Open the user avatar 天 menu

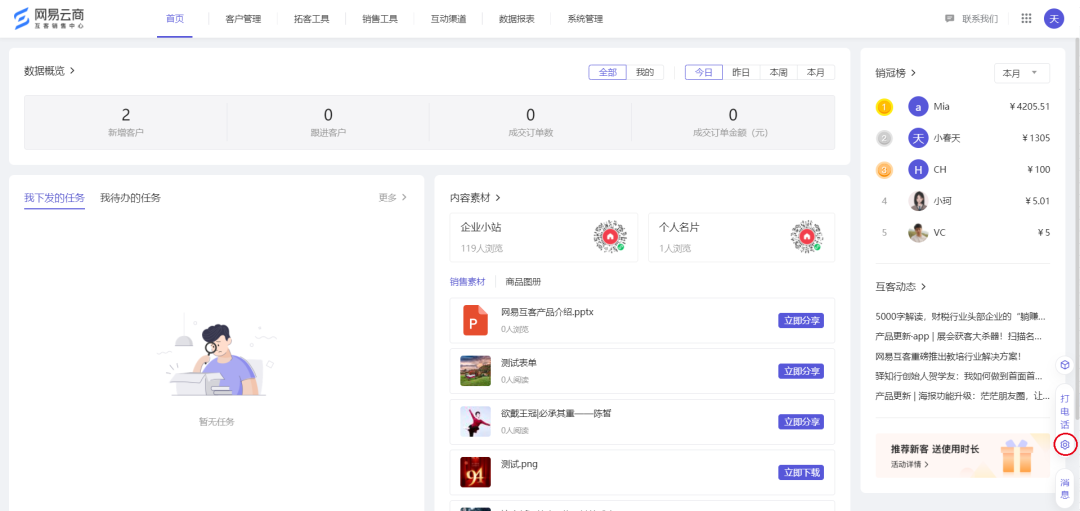(1054, 19)
